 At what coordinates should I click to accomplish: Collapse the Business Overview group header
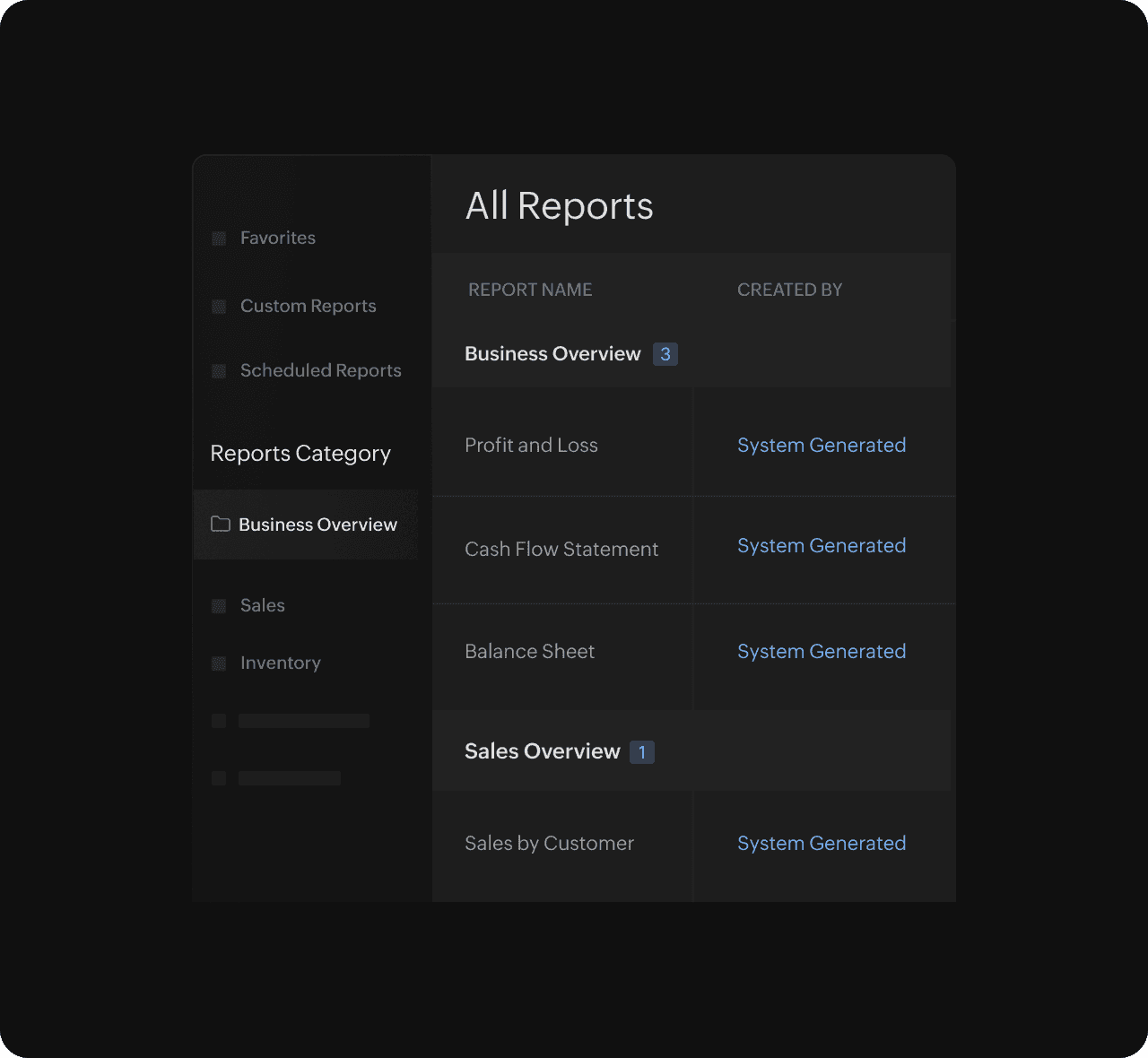pyautogui.click(x=552, y=354)
